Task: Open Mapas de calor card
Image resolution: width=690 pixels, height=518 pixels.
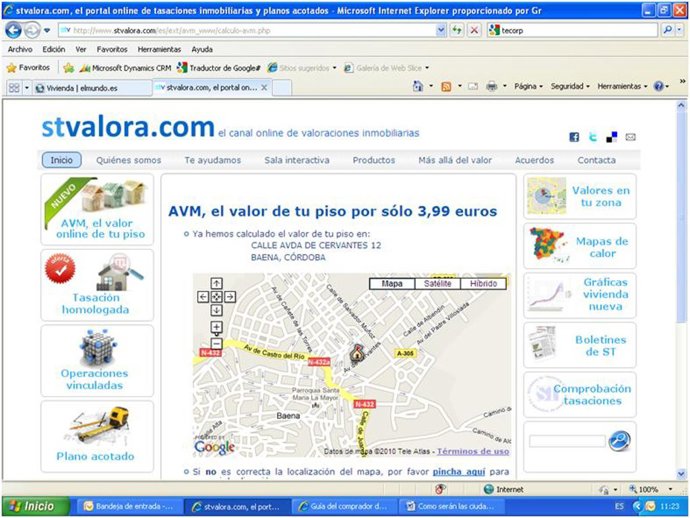Action: [x=580, y=246]
